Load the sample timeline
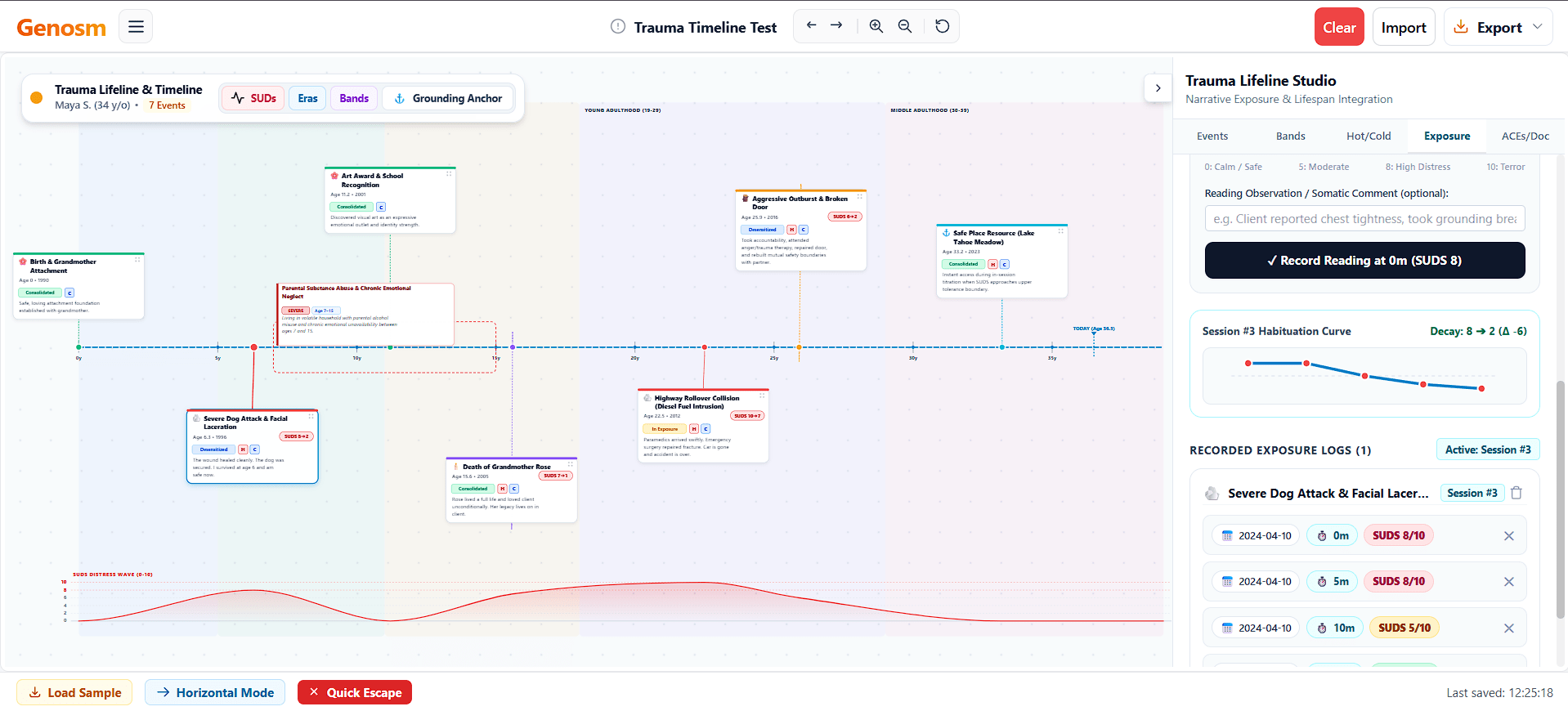Image resolution: width=1568 pixels, height=711 pixels. [74, 692]
